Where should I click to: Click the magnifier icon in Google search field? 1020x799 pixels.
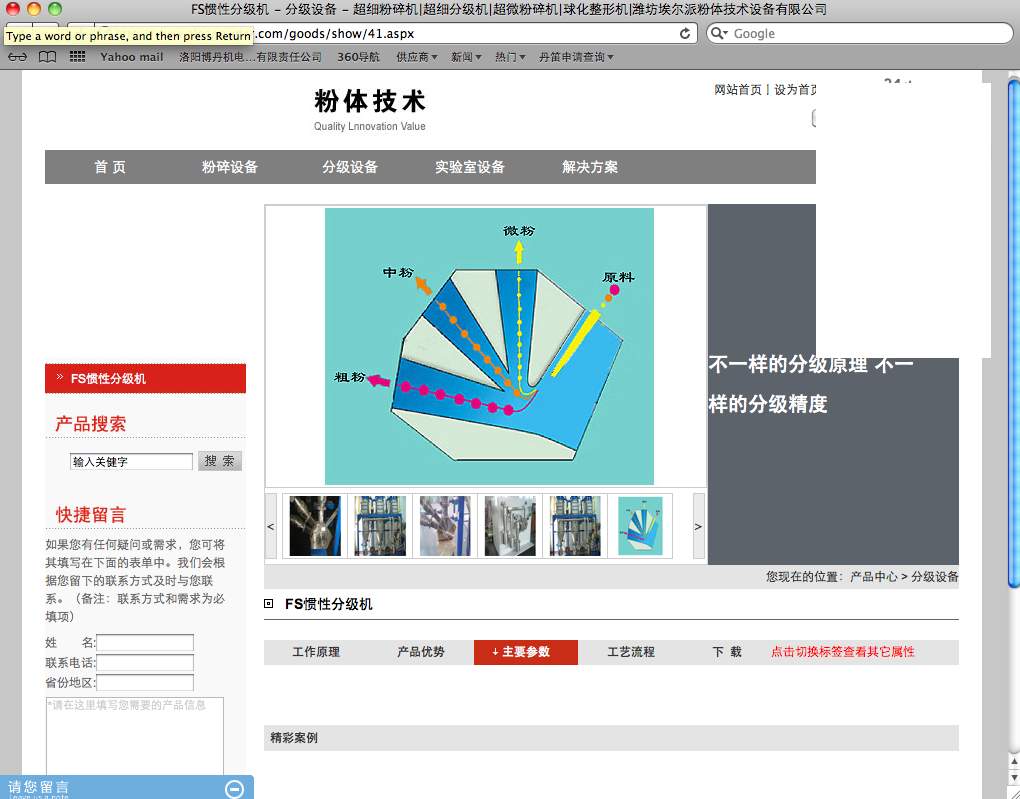tap(720, 33)
